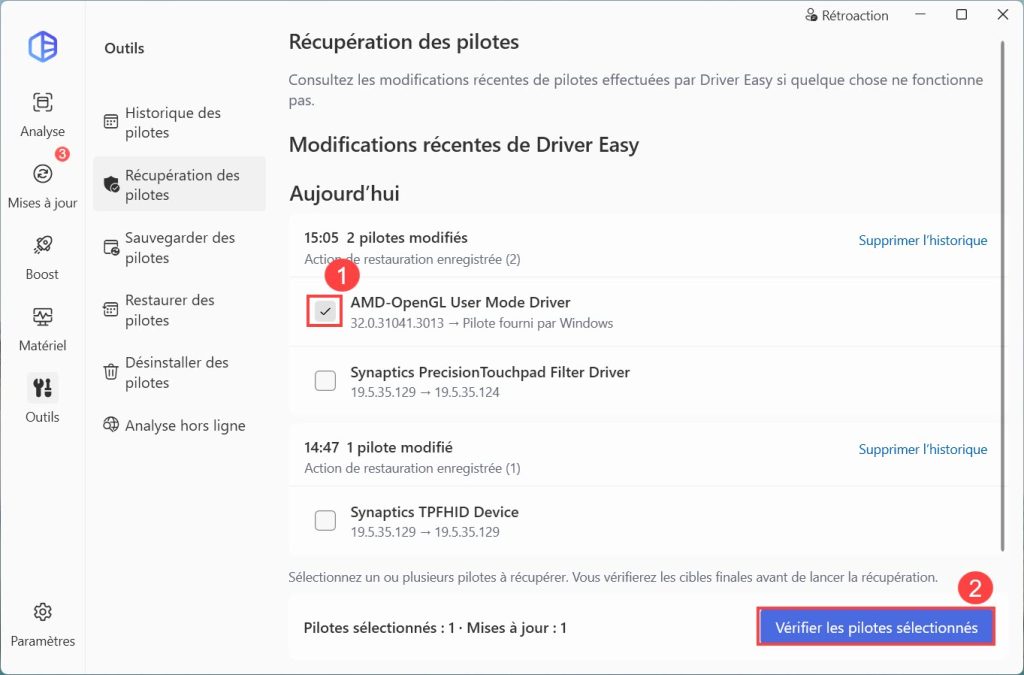Click the '14:47 1 pilote modifié' header
Viewport: 1024px width, 675px height.
(x=378, y=447)
